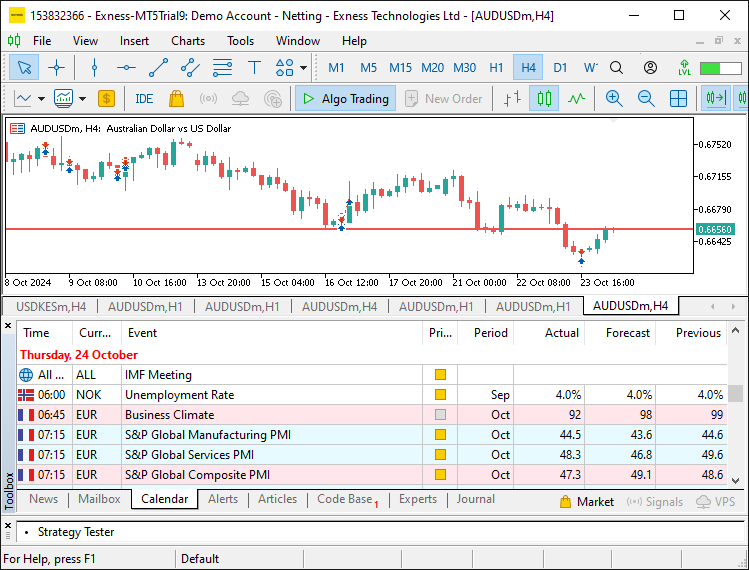Switch chart to candlestick view
Viewport: 749px width, 570px height.
[x=544, y=99]
